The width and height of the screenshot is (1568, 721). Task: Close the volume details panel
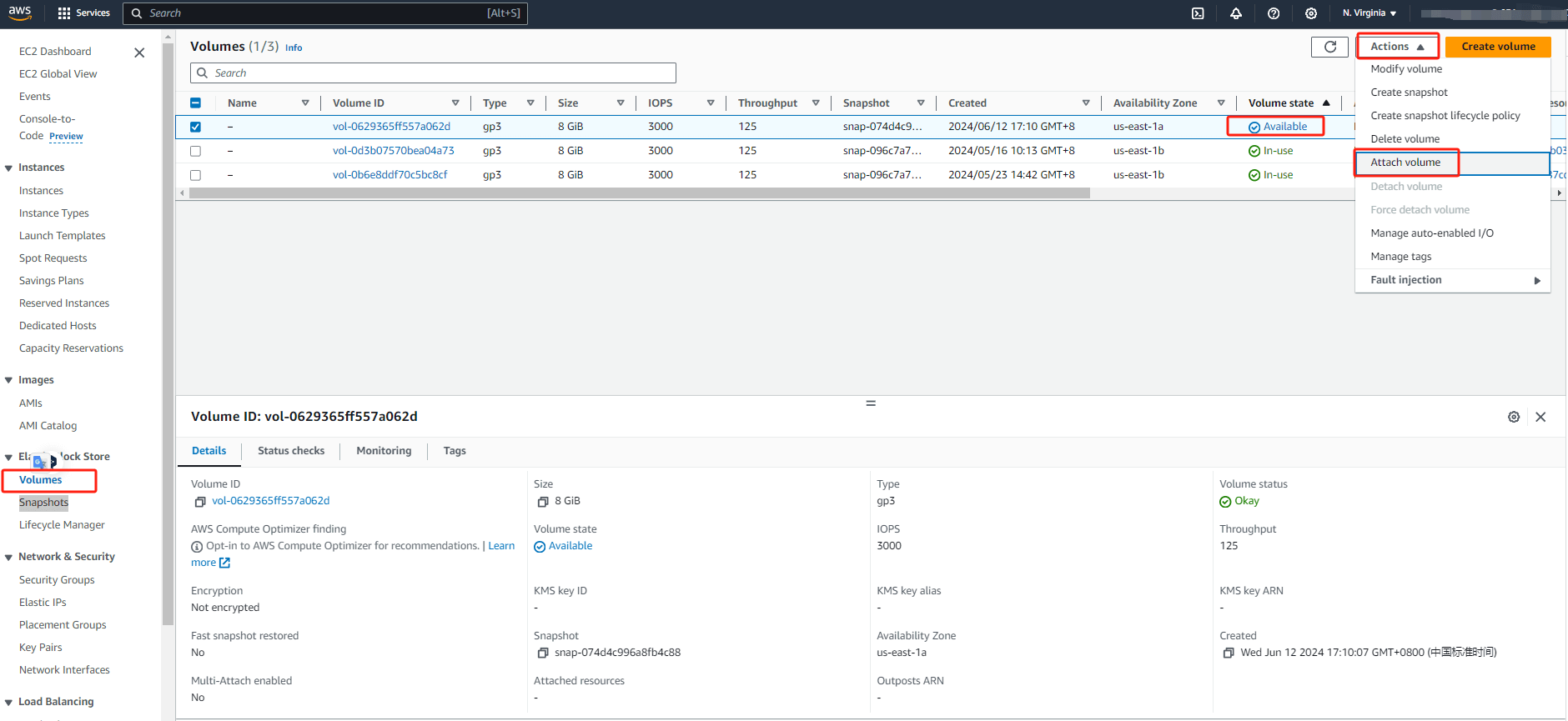click(x=1540, y=417)
